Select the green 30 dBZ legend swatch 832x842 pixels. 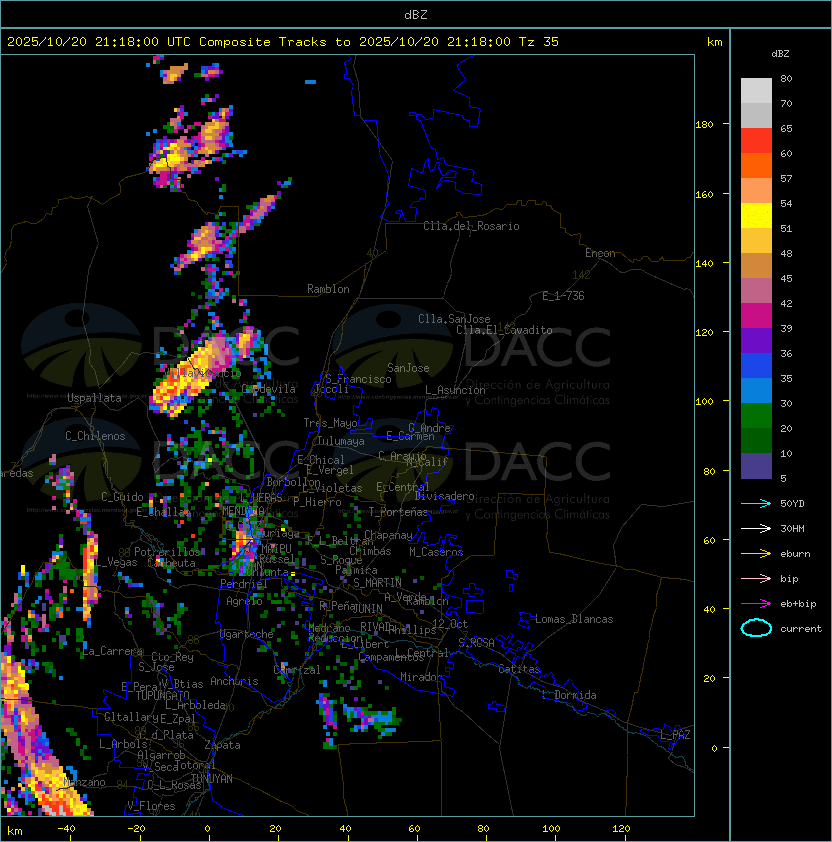point(756,415)
